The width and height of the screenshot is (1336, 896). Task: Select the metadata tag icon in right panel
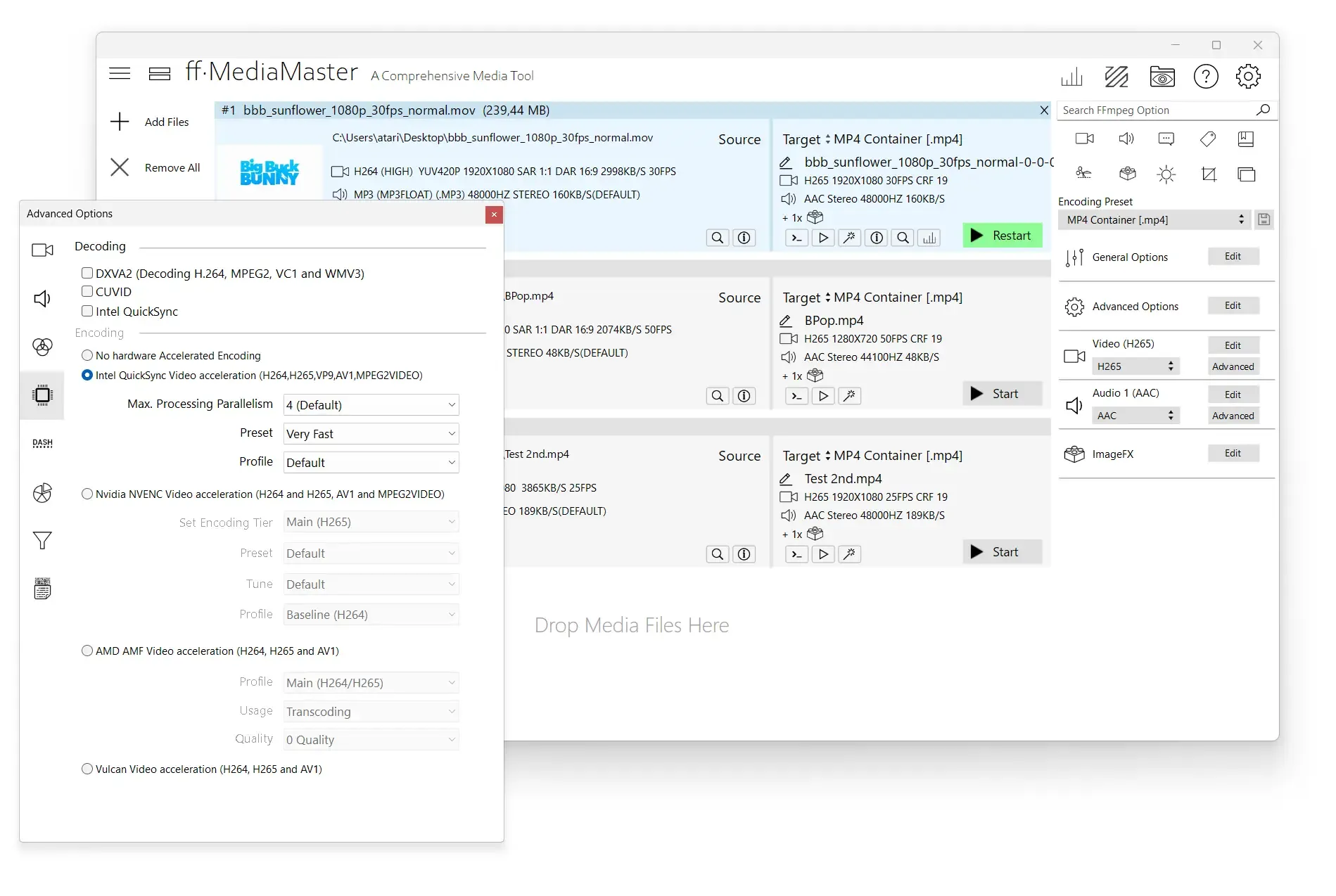[1207, 139]
